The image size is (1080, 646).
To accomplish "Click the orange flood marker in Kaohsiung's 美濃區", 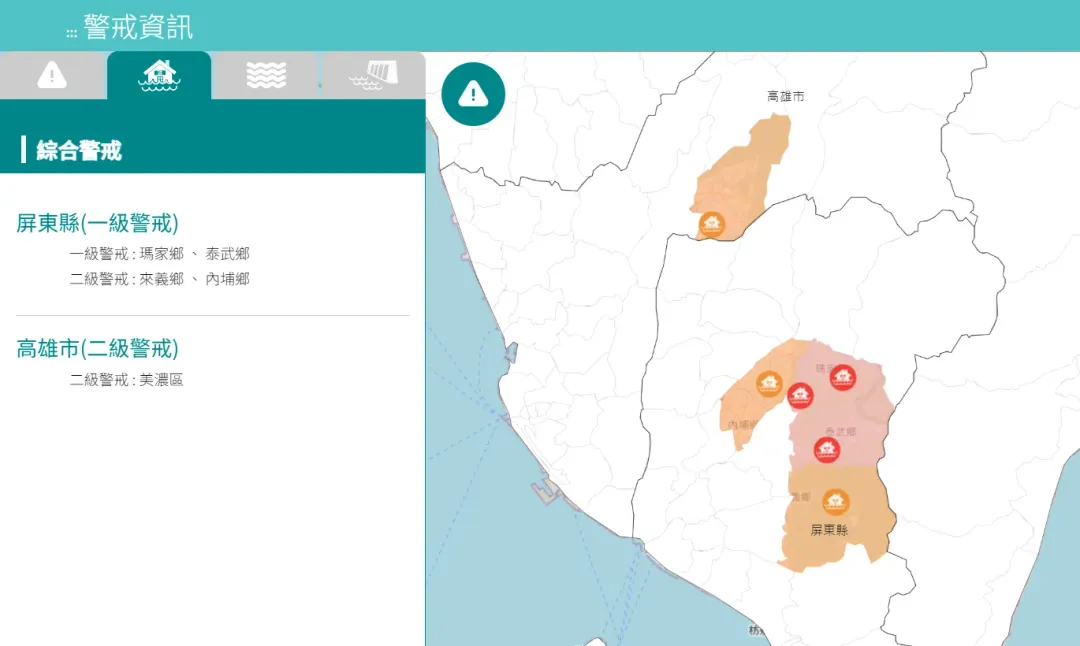I will [712, 224].
